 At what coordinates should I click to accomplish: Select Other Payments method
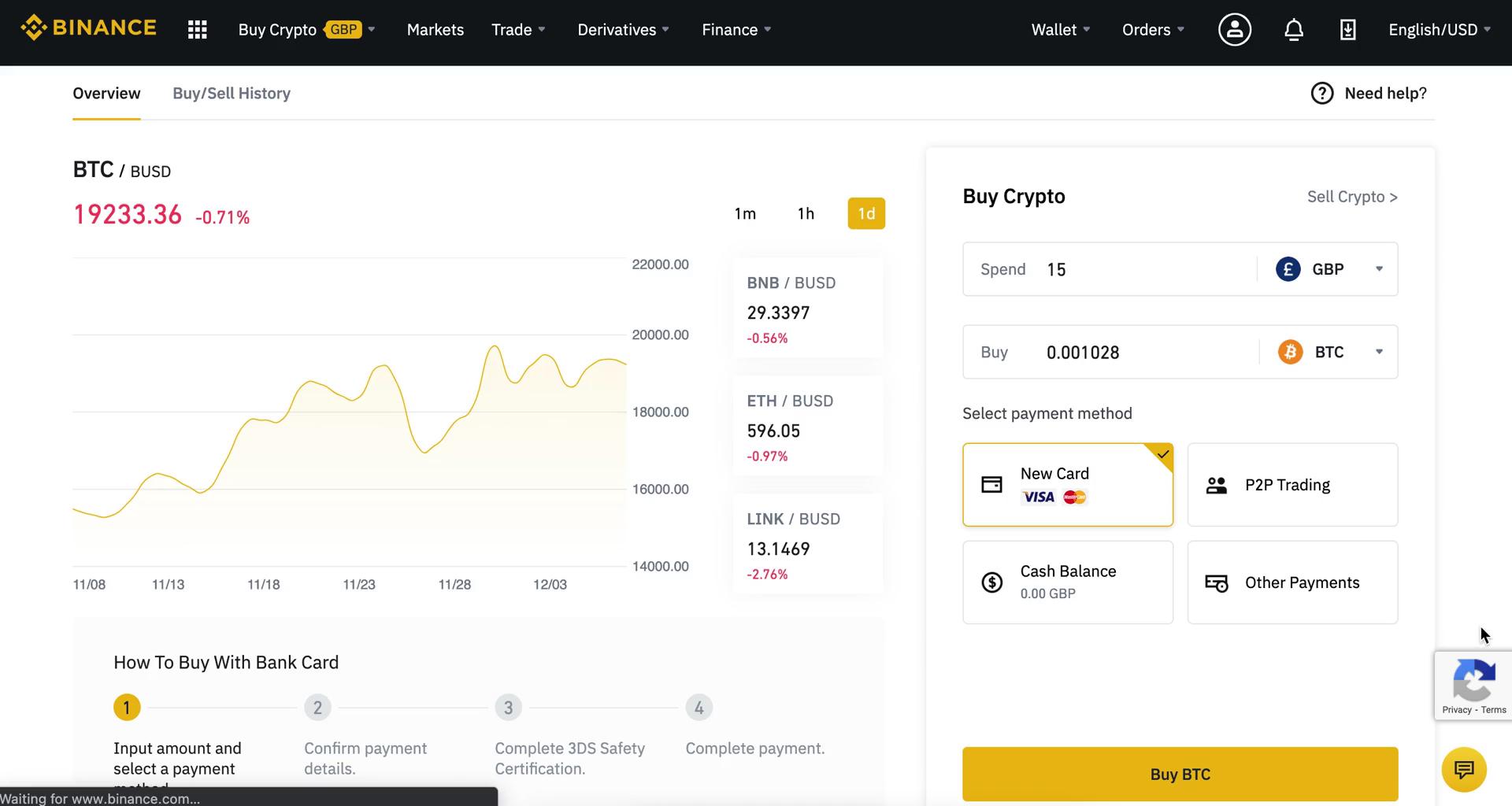click(1292, 582)
